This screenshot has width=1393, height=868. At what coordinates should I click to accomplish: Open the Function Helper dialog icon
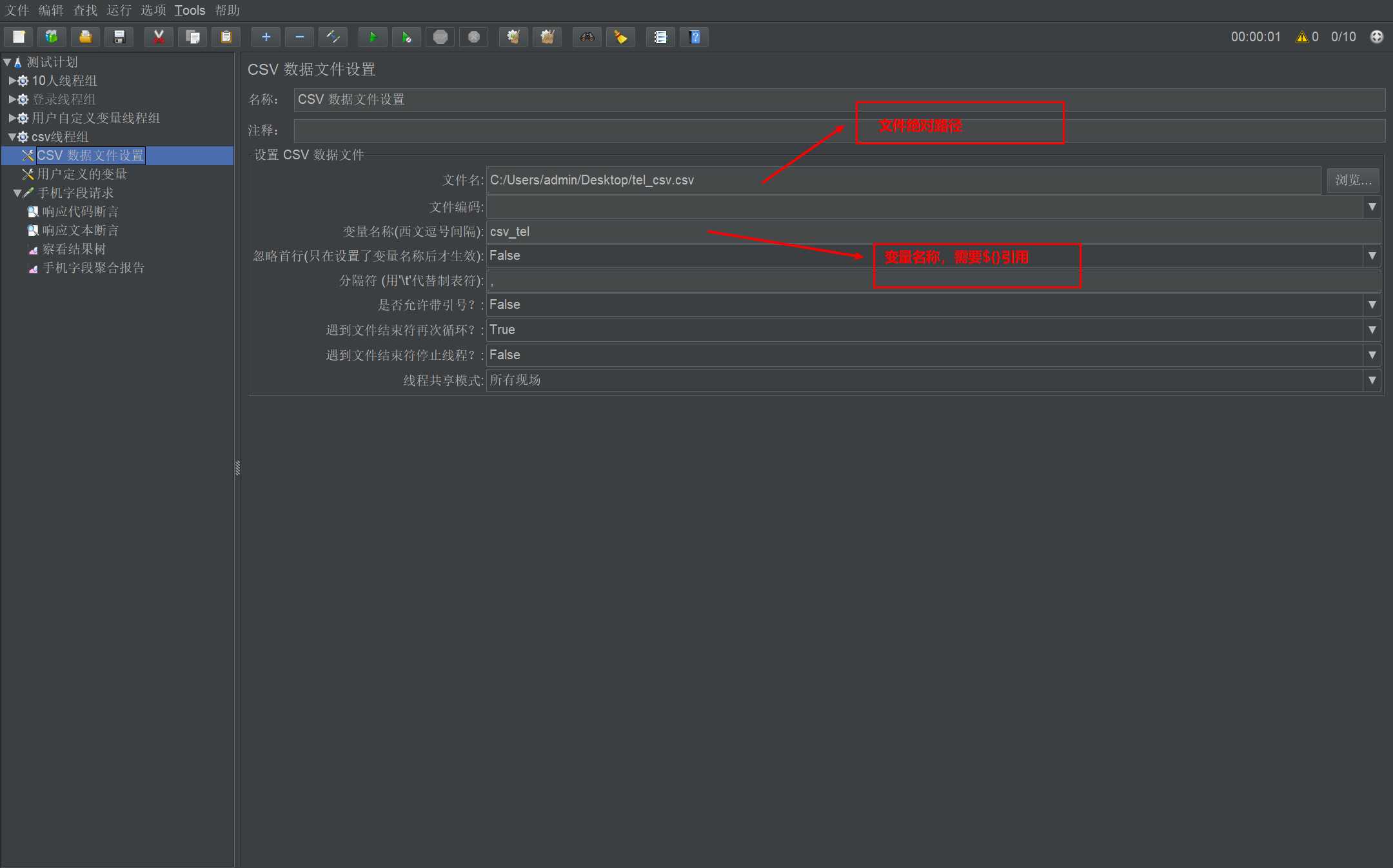[660, 37]
